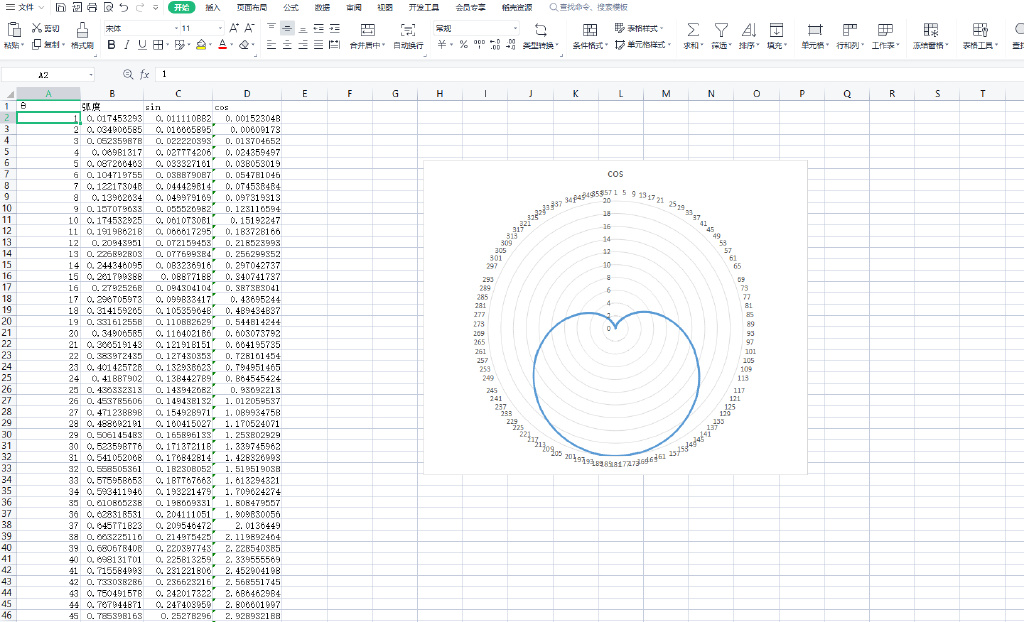Toggle middle vertical alignment

pos(287,28)
